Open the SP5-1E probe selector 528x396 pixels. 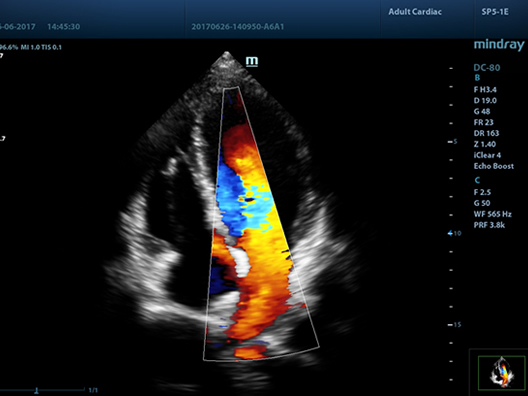coord(495,12)
